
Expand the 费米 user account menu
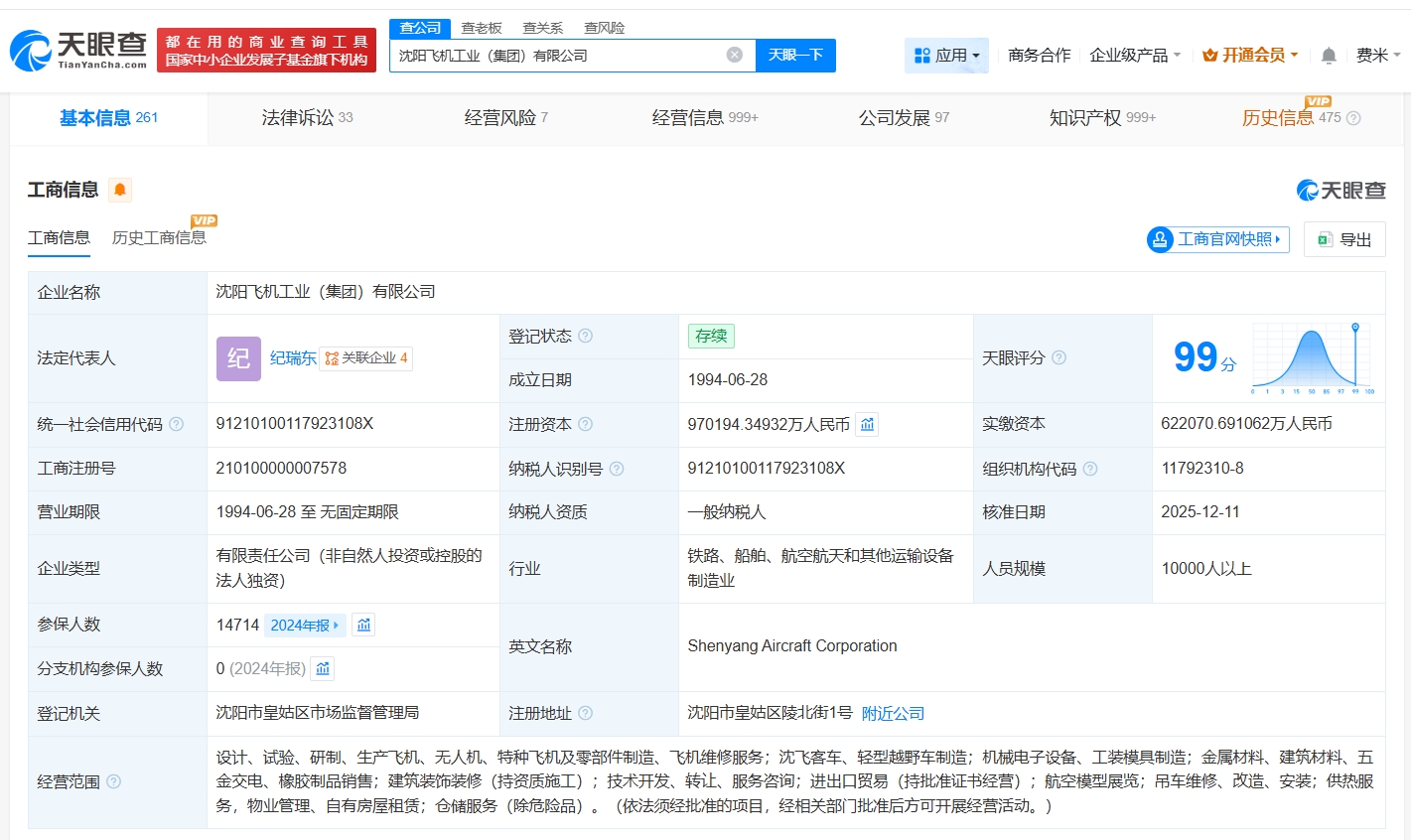pyautogui.click(x=1377, y=56)
